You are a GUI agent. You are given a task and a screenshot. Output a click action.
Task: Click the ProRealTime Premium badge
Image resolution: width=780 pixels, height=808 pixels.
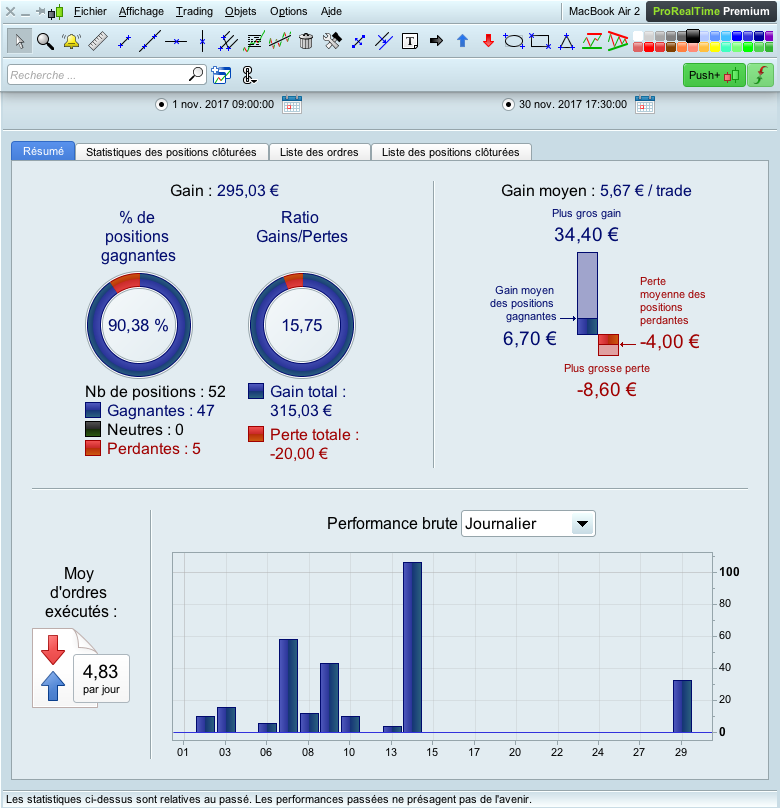711,11
